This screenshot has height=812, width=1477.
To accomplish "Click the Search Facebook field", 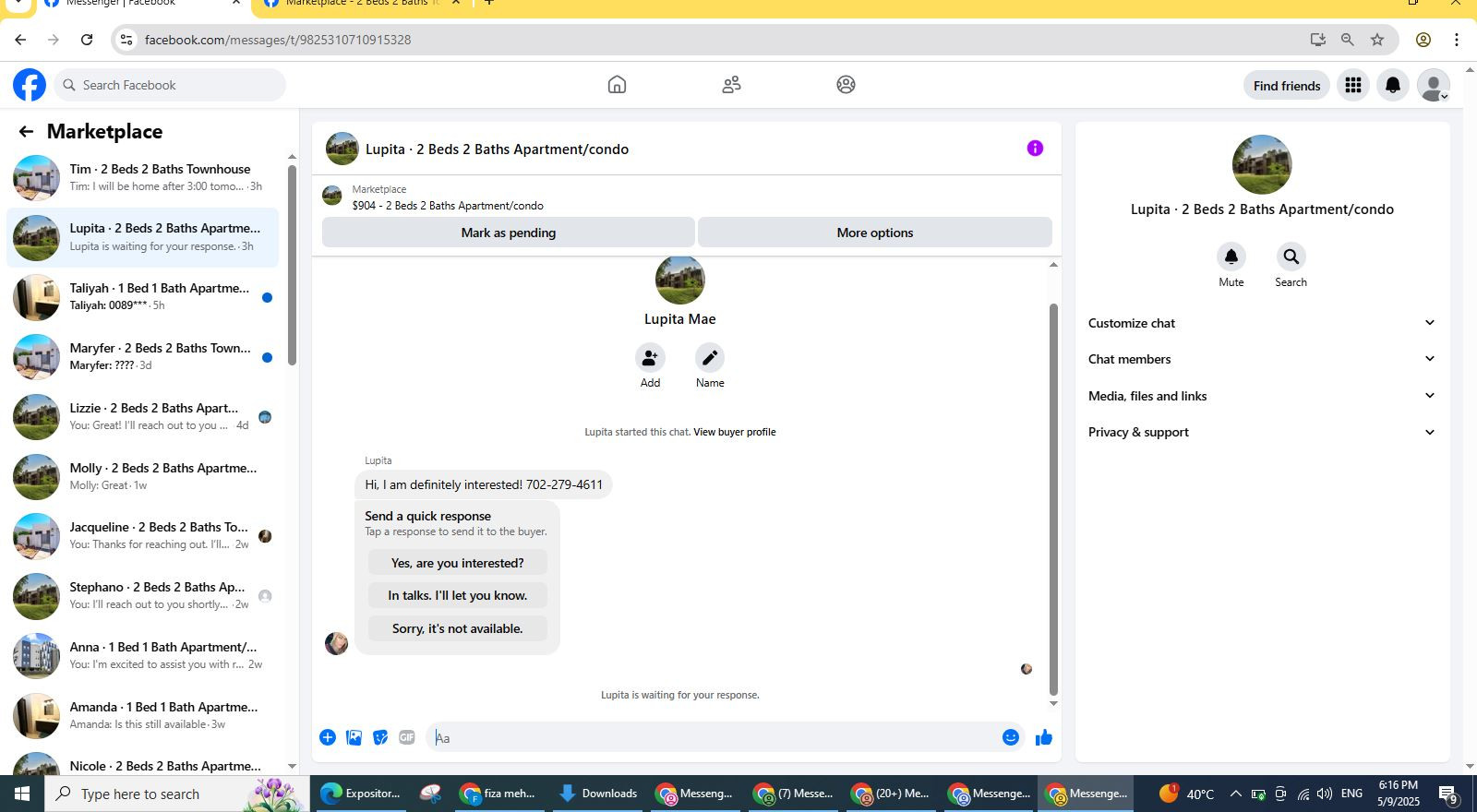I will point(170,85).
